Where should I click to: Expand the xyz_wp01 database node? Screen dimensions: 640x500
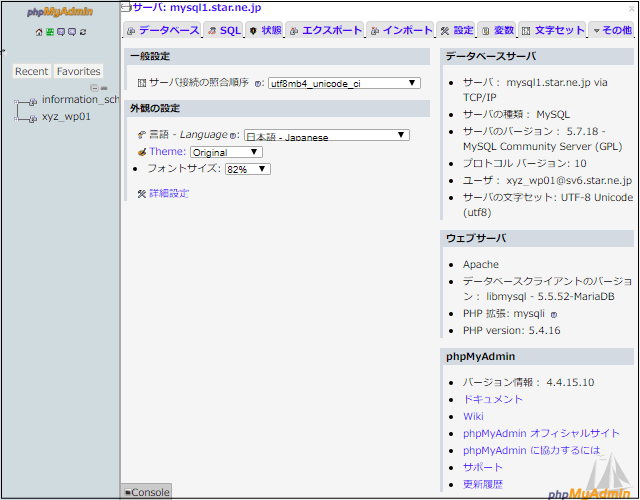(16, 119)
